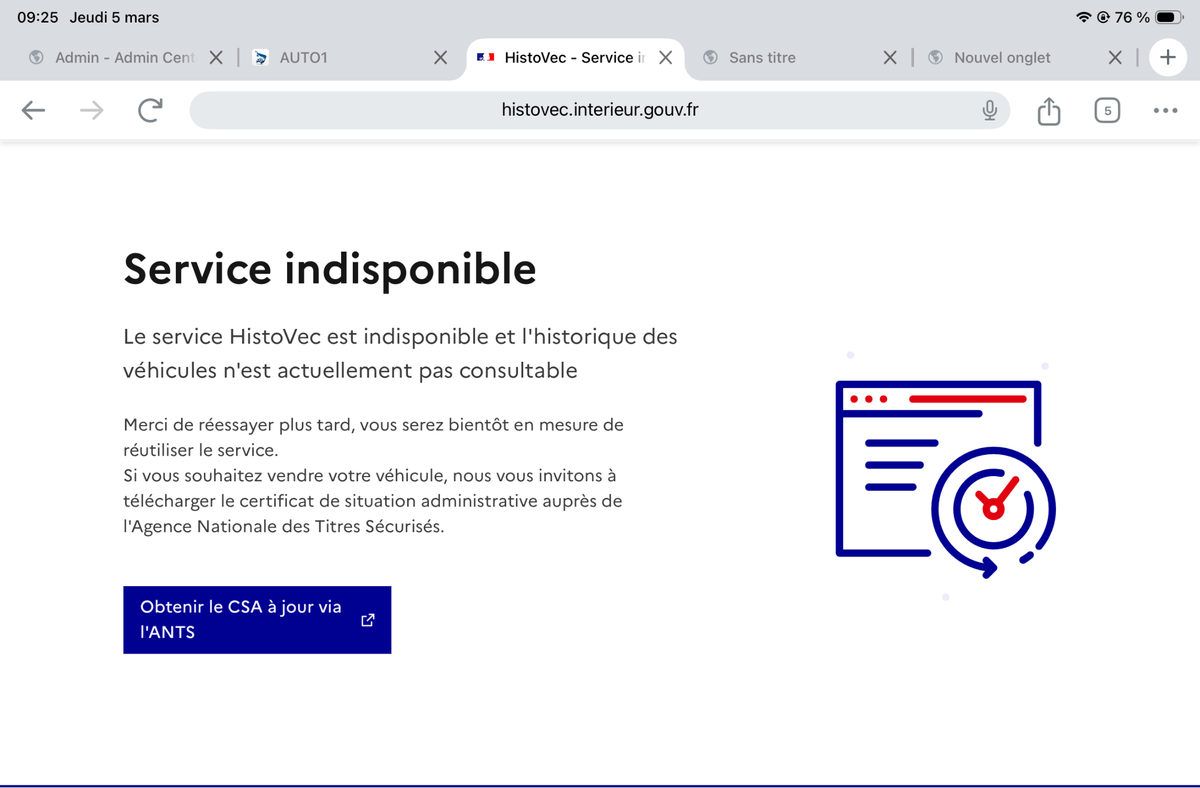Close the Admin - Admin Center tab
This screenshot has width=1200, height=788.
[216, 57]
